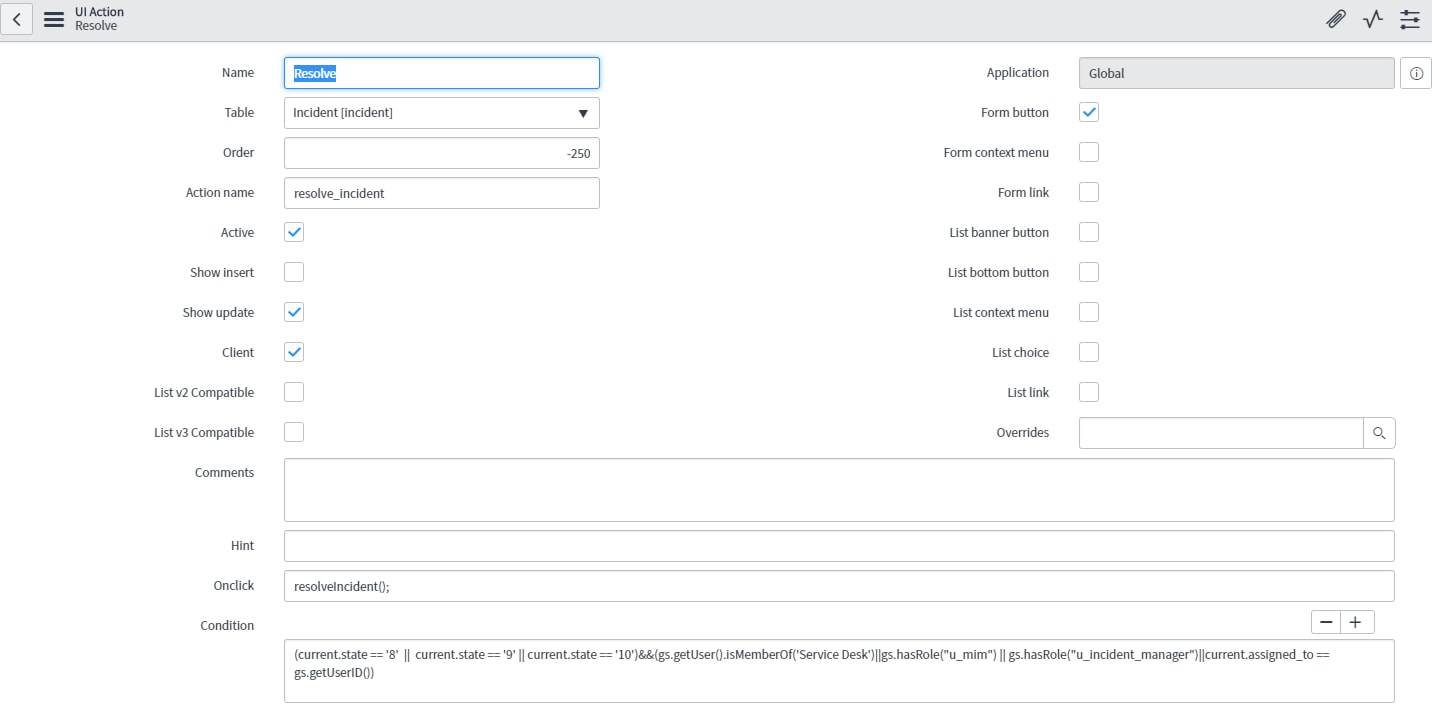The height and width of the screenshot is (710, 1432).
Task: Check the List context menu box
Action: 1089,312
